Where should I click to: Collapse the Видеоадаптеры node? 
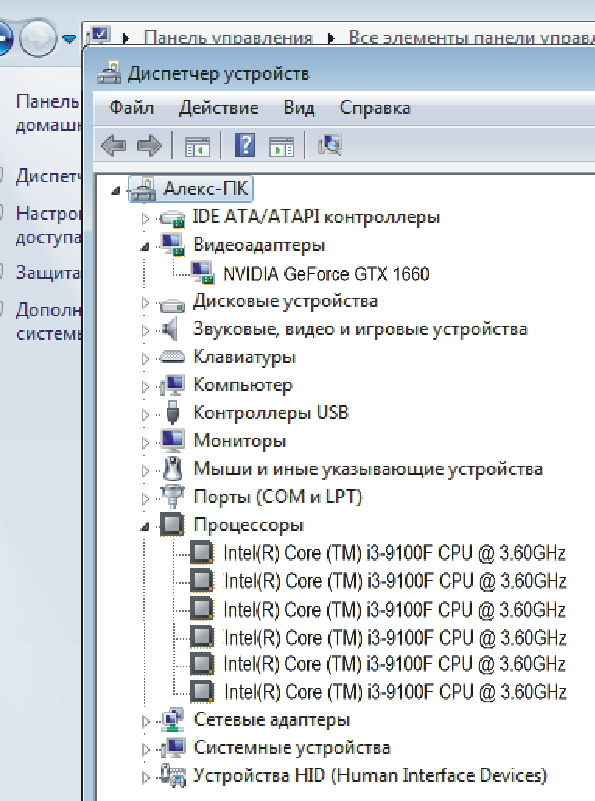[x=146, y=247]
